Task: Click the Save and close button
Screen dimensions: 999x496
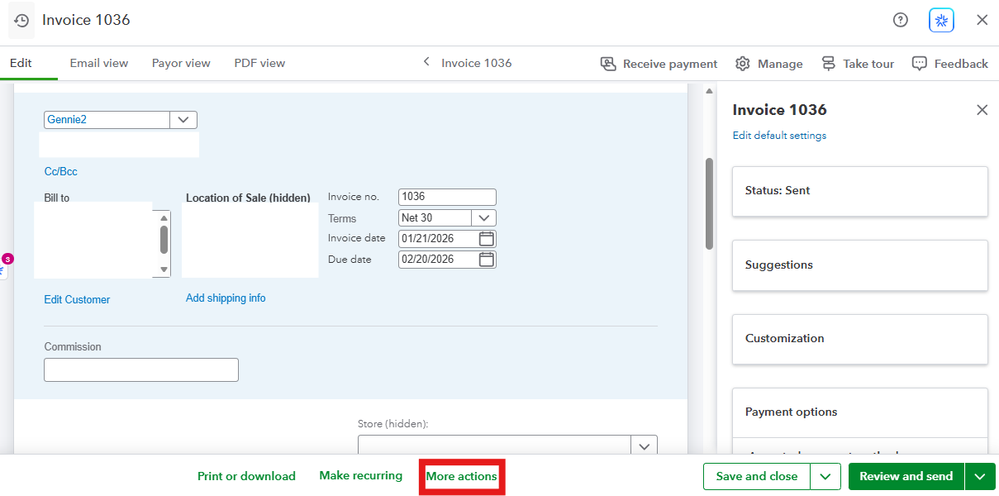Action: coord(757,476)
